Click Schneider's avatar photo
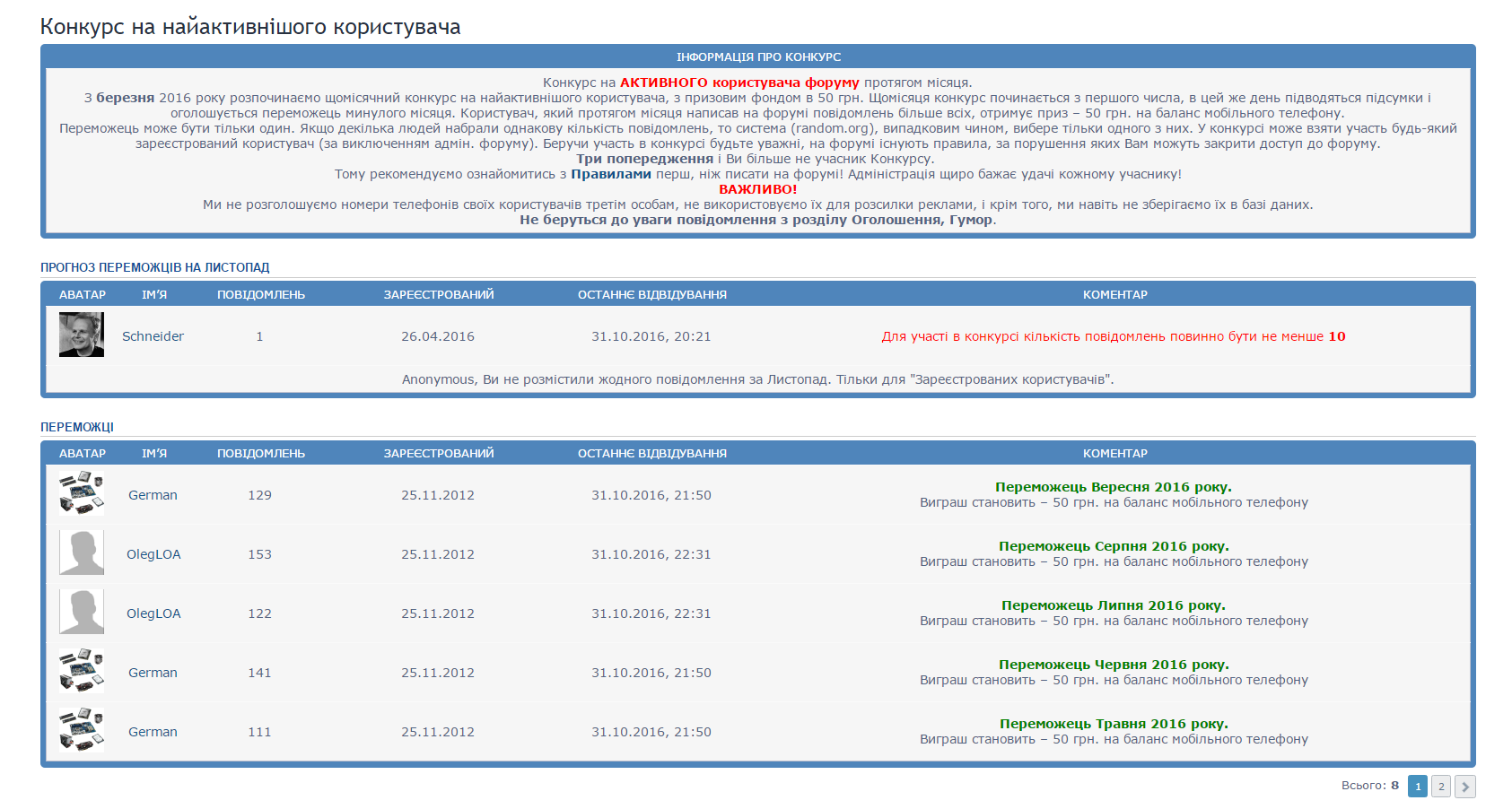The image size is (1512, 809). (82, 335)
